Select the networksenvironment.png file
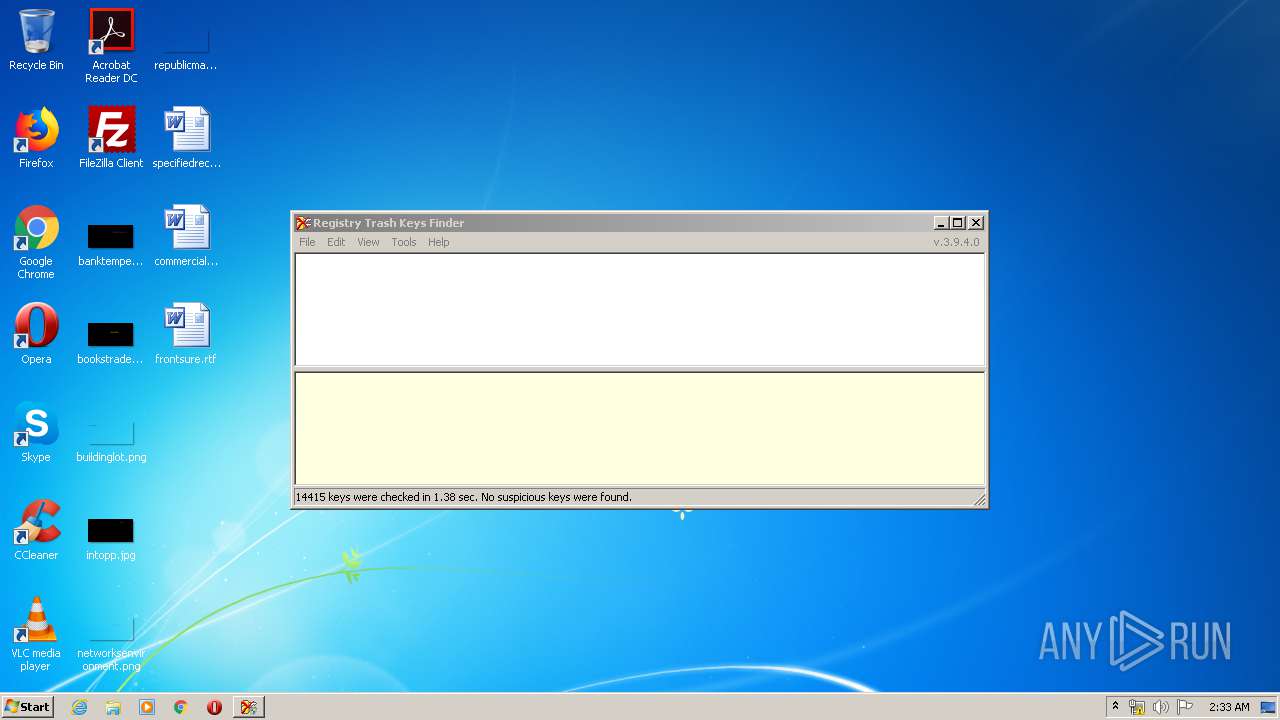The height and width of the screenshot is (720, 1280). [x=111, y=643]
